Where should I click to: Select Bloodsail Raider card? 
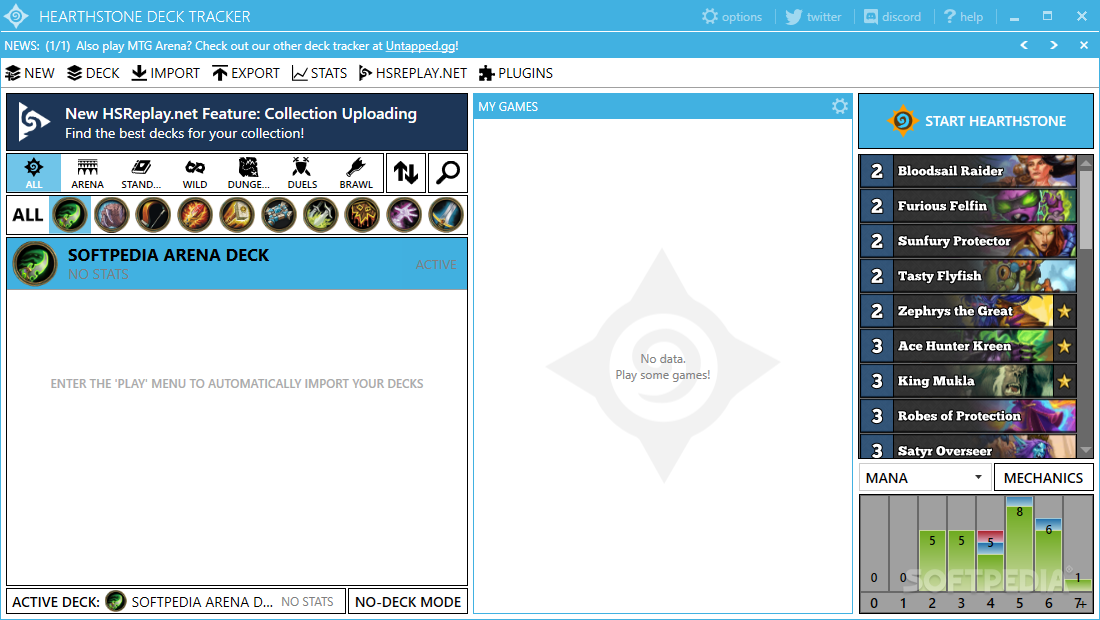[x=968, y=170]
